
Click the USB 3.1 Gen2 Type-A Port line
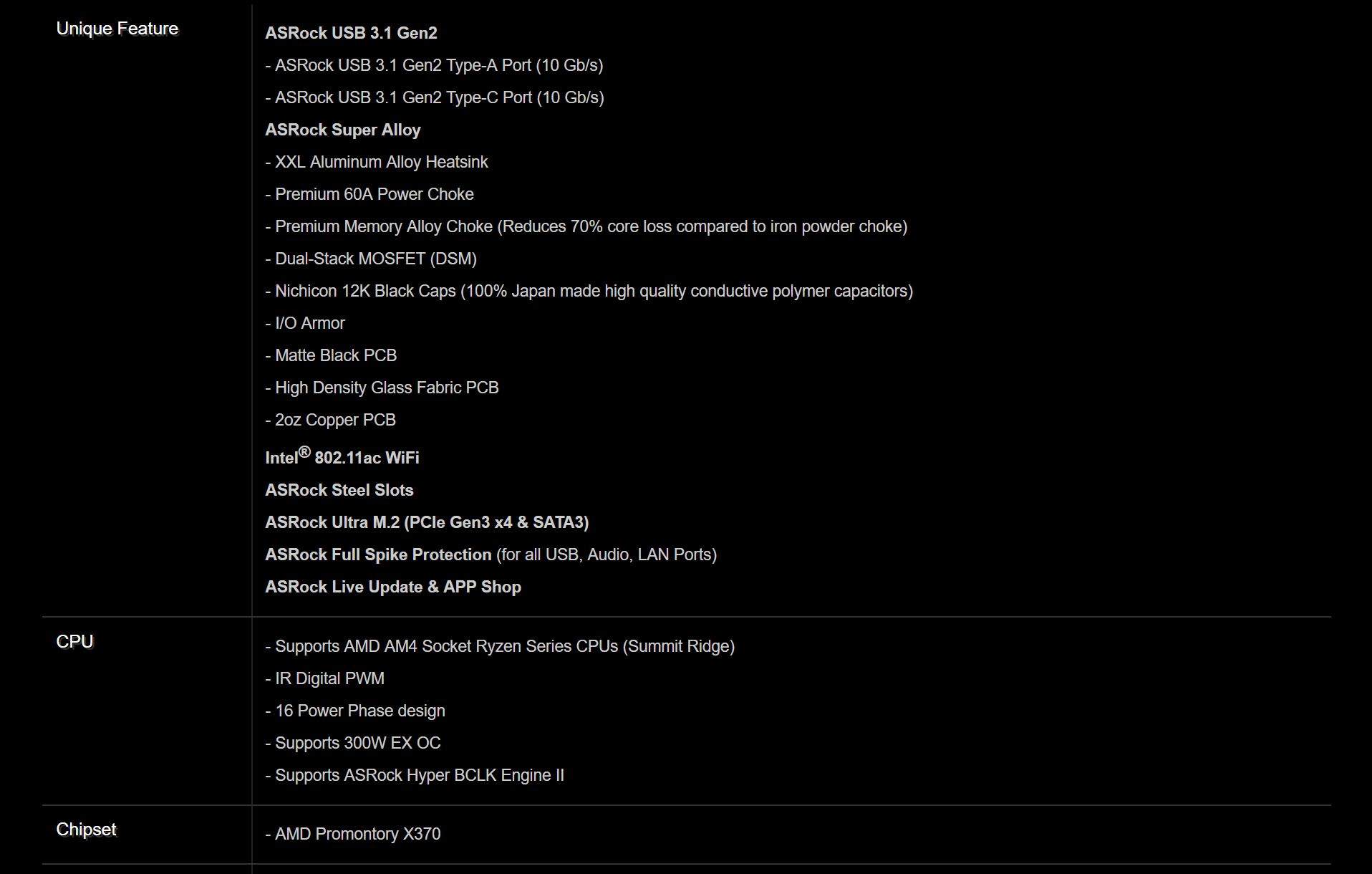434,65
